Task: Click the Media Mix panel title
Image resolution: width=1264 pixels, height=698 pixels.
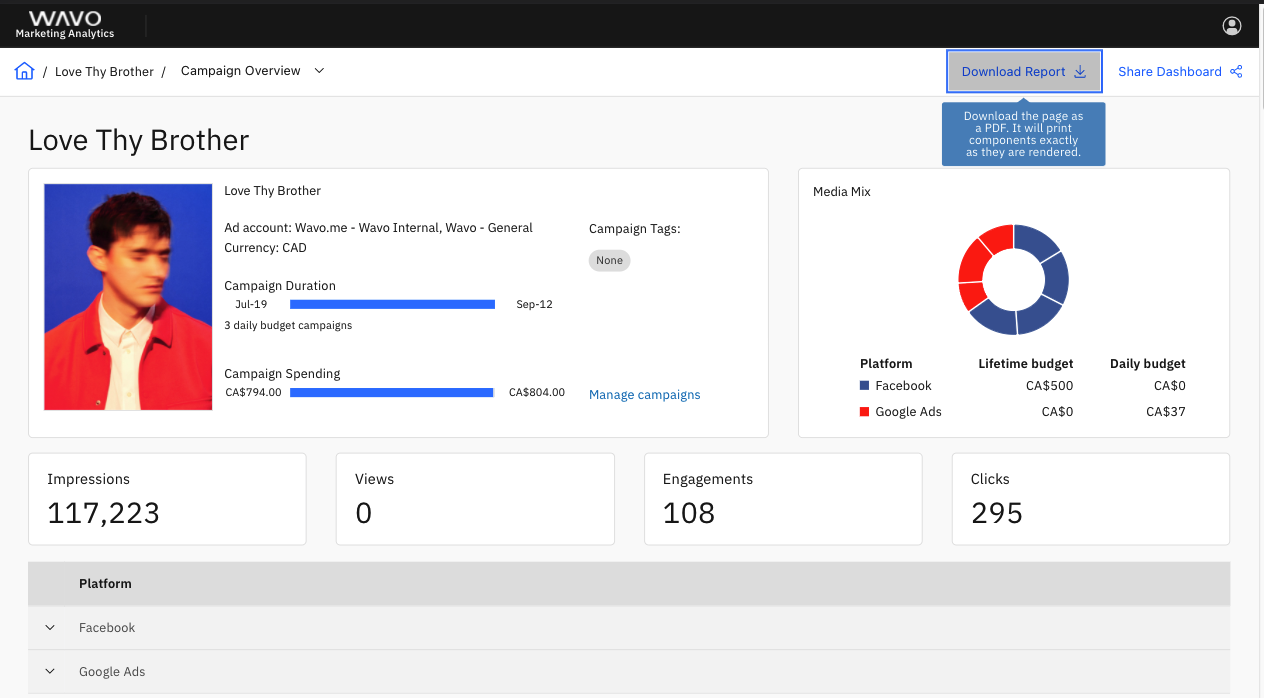Action: [842, 191]
